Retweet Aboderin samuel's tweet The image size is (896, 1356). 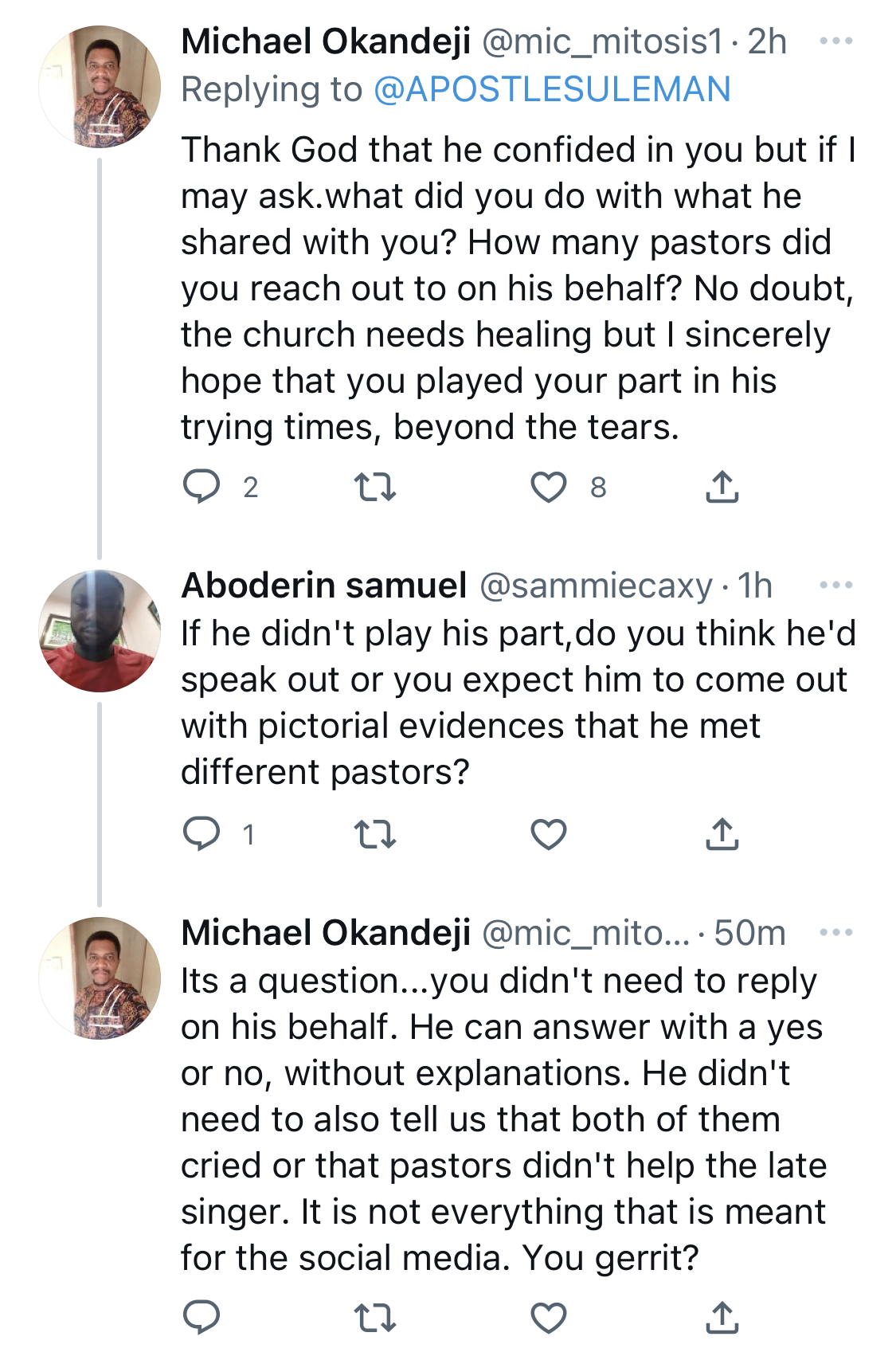coord(374,834)
